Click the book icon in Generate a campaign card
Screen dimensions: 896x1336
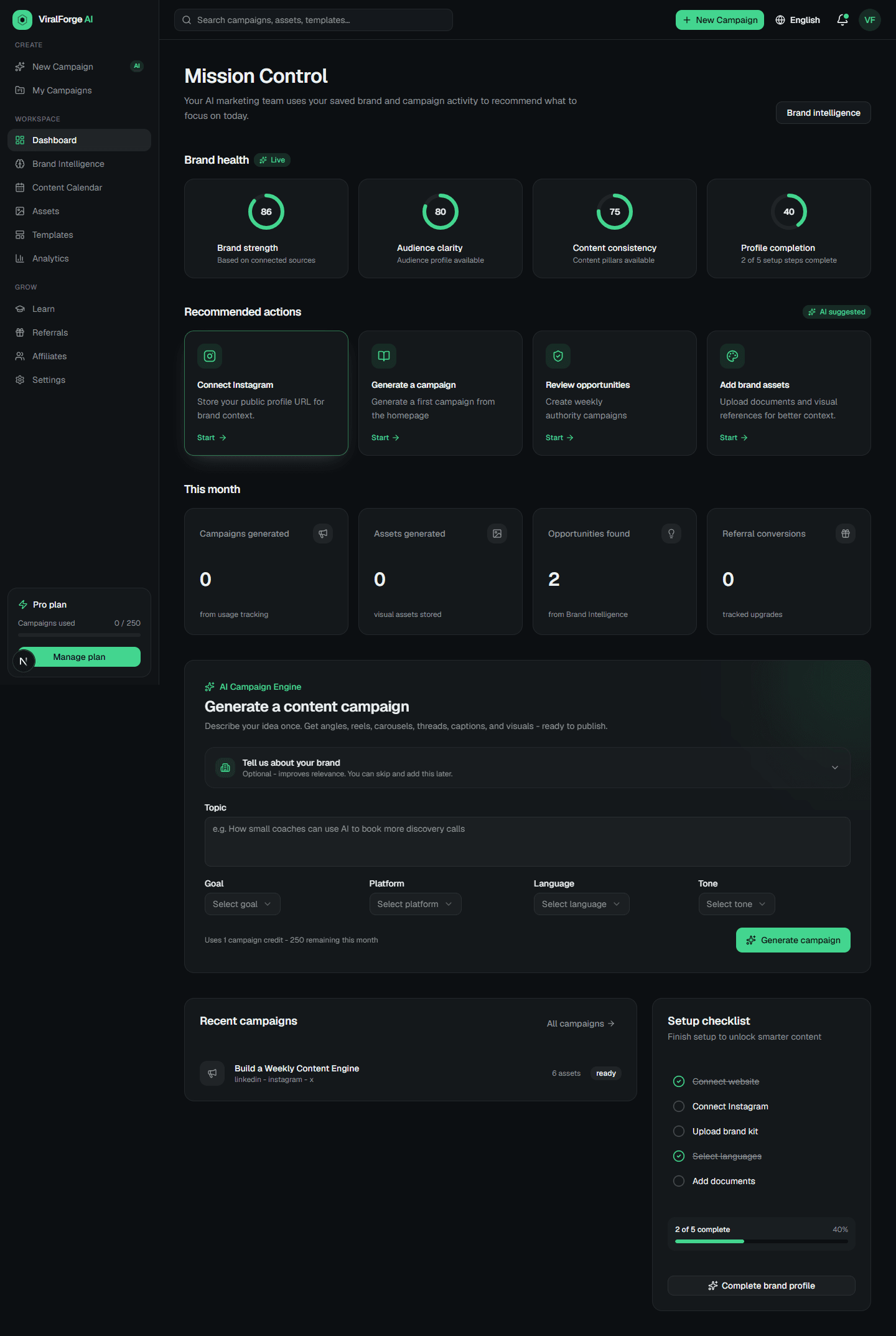coord(384,356)
